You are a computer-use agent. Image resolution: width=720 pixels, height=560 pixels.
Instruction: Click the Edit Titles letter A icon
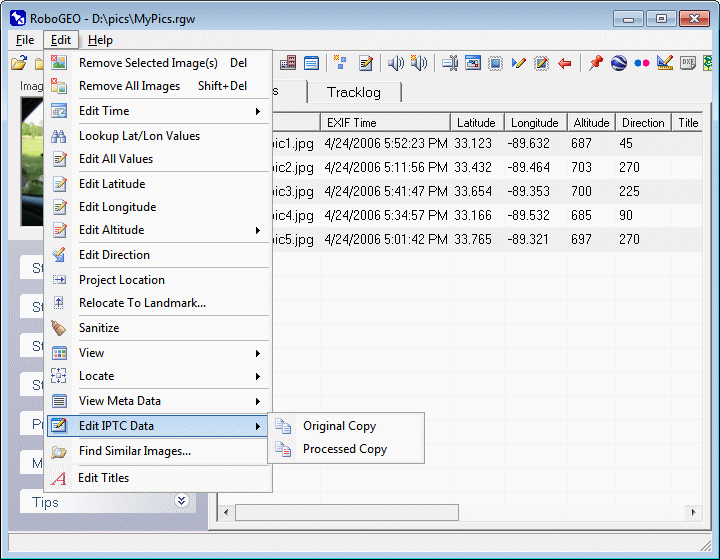(58, 478)
